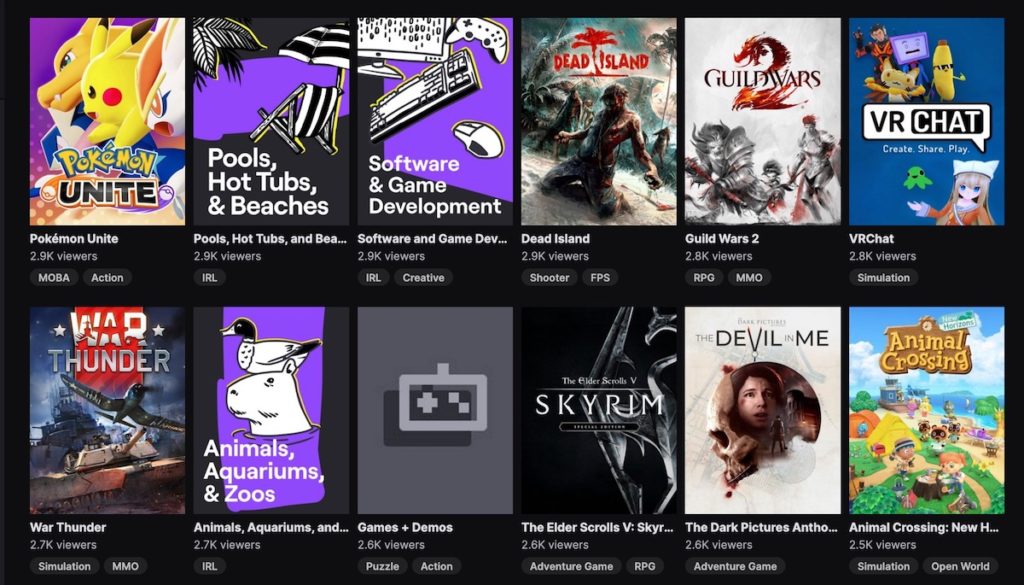Open the Pools, Hot Tubs, & Beaches cover image
Screen dimensions: 1024x585
pyautogui.click(x=271, y=121)
